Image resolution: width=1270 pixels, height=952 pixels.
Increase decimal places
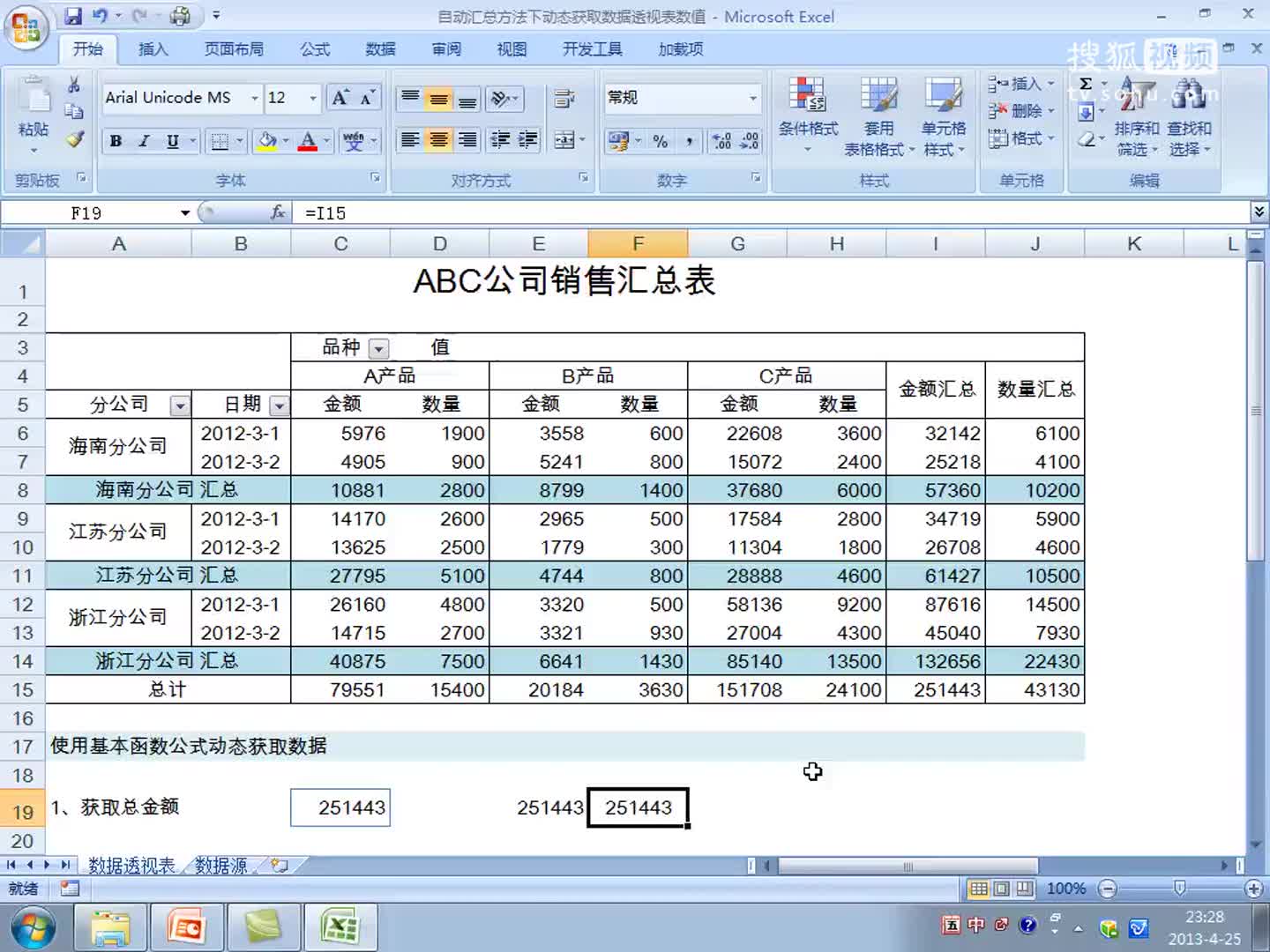(x=721, y=141)
